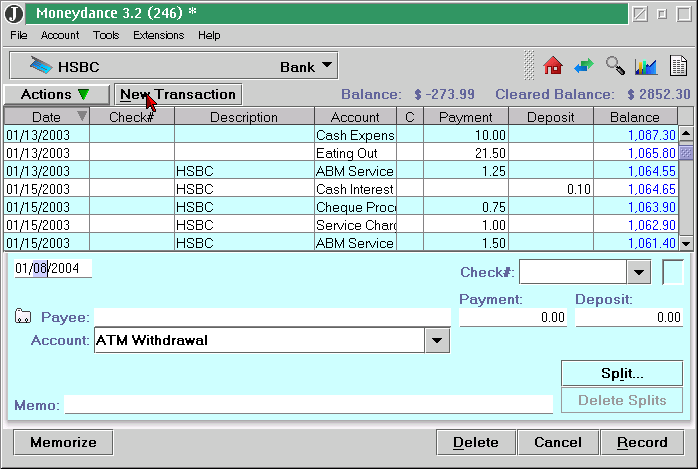Click the Date column sort arrow
The image size is (698, 469).
tap(81, 116)
